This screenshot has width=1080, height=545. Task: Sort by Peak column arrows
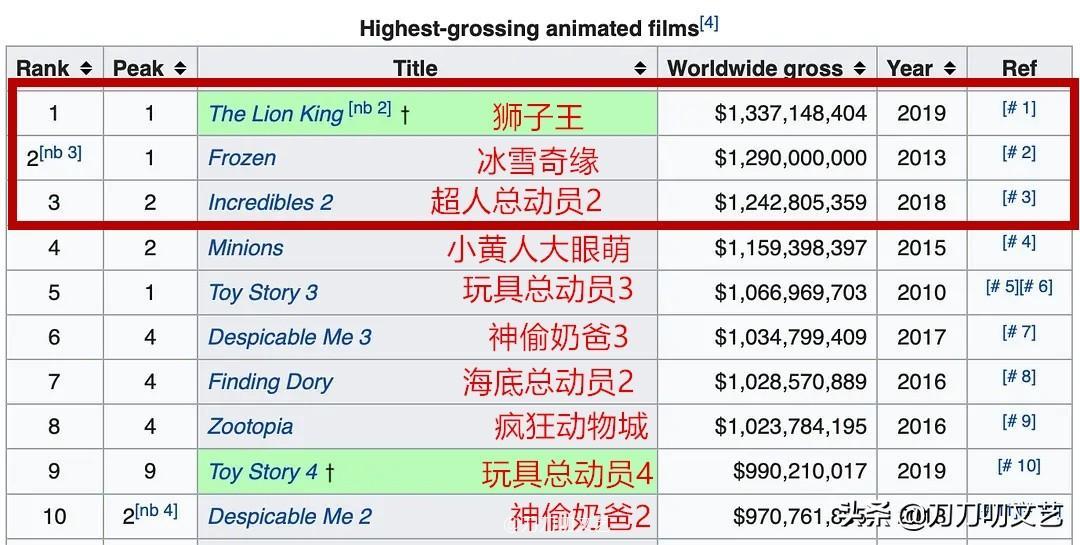point(180,68)
